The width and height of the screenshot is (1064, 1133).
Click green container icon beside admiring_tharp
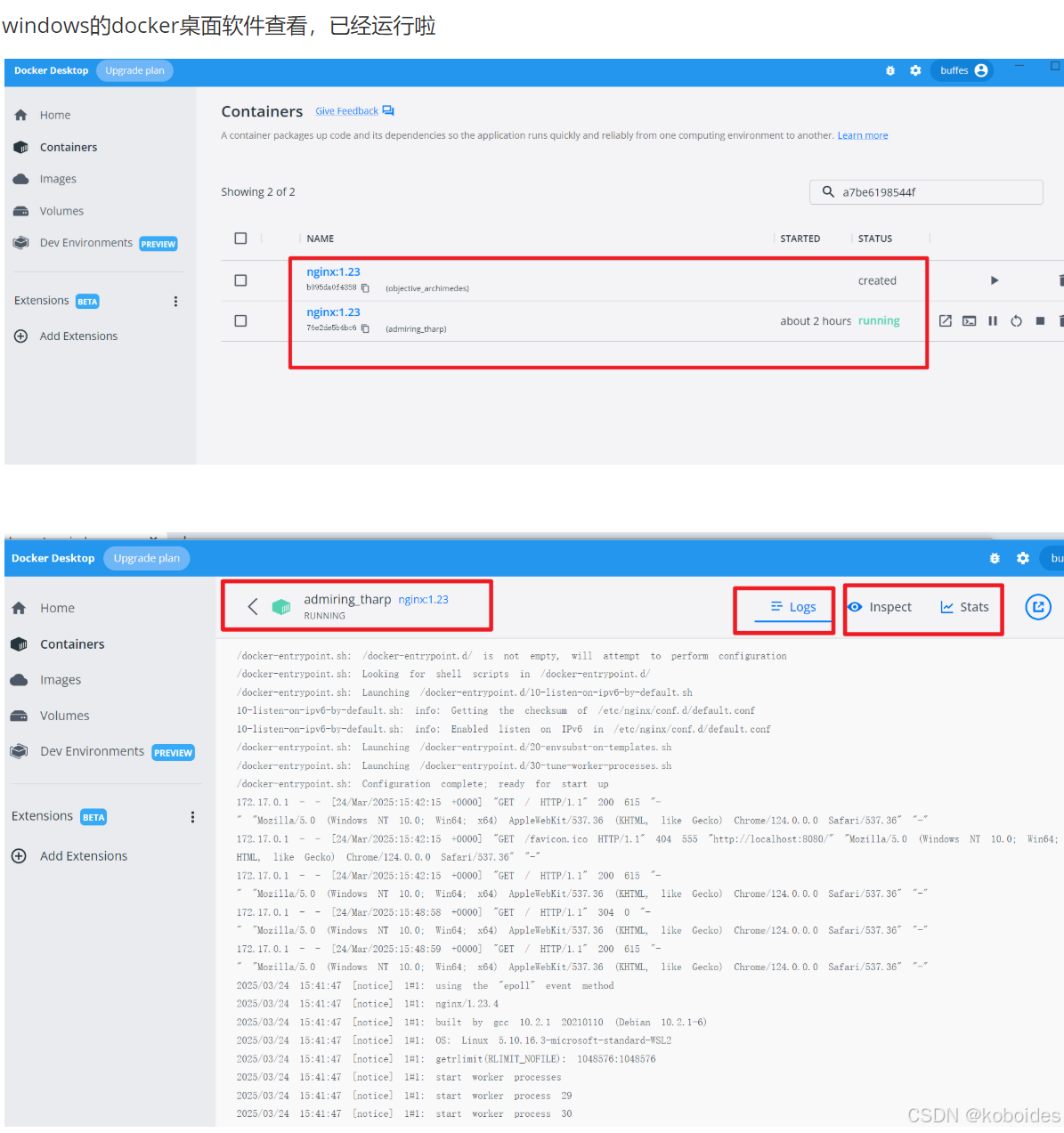281,607
